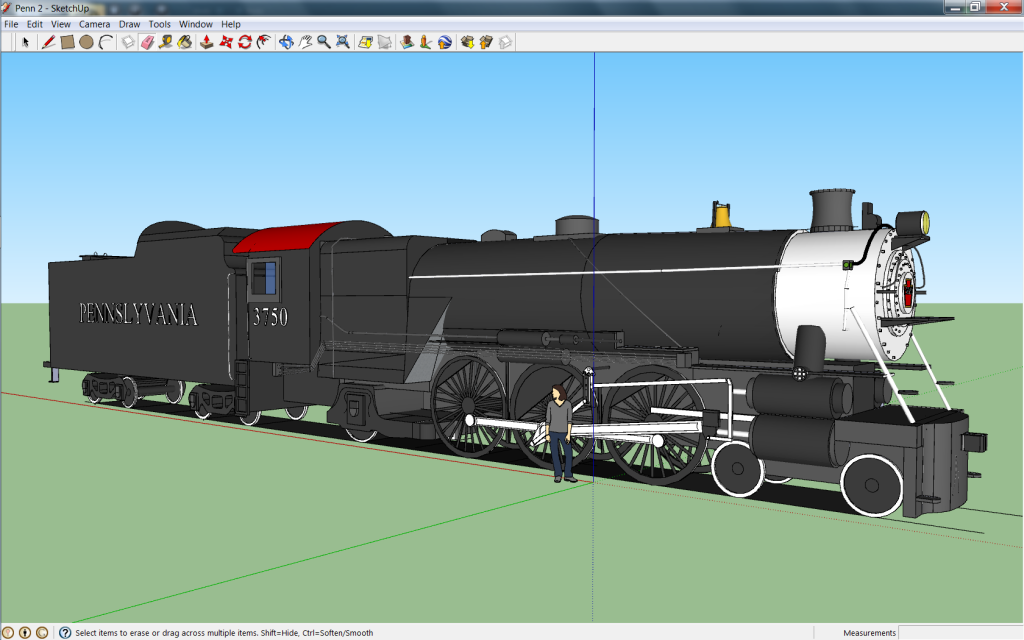Select the Move tool with red arrows
The height and width of the screenshot is (640, 1024).
[226, 42]
